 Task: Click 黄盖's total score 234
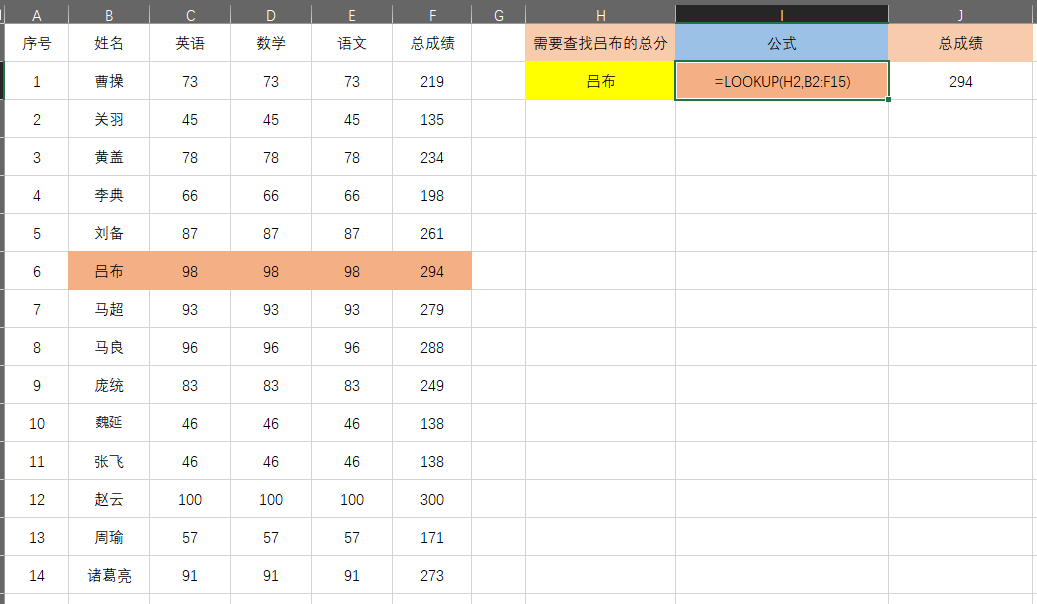432,157
